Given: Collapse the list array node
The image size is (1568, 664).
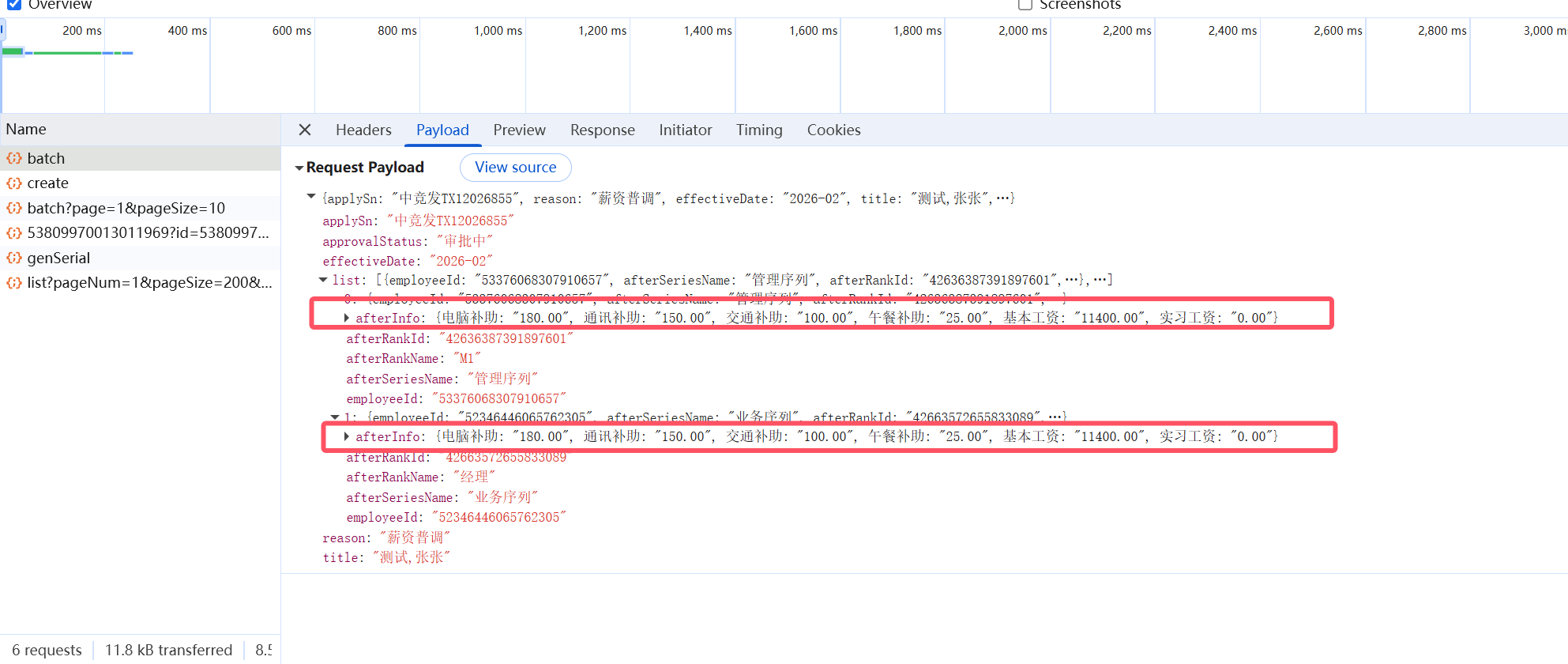Looking at the screenshot, I should 323,280.
